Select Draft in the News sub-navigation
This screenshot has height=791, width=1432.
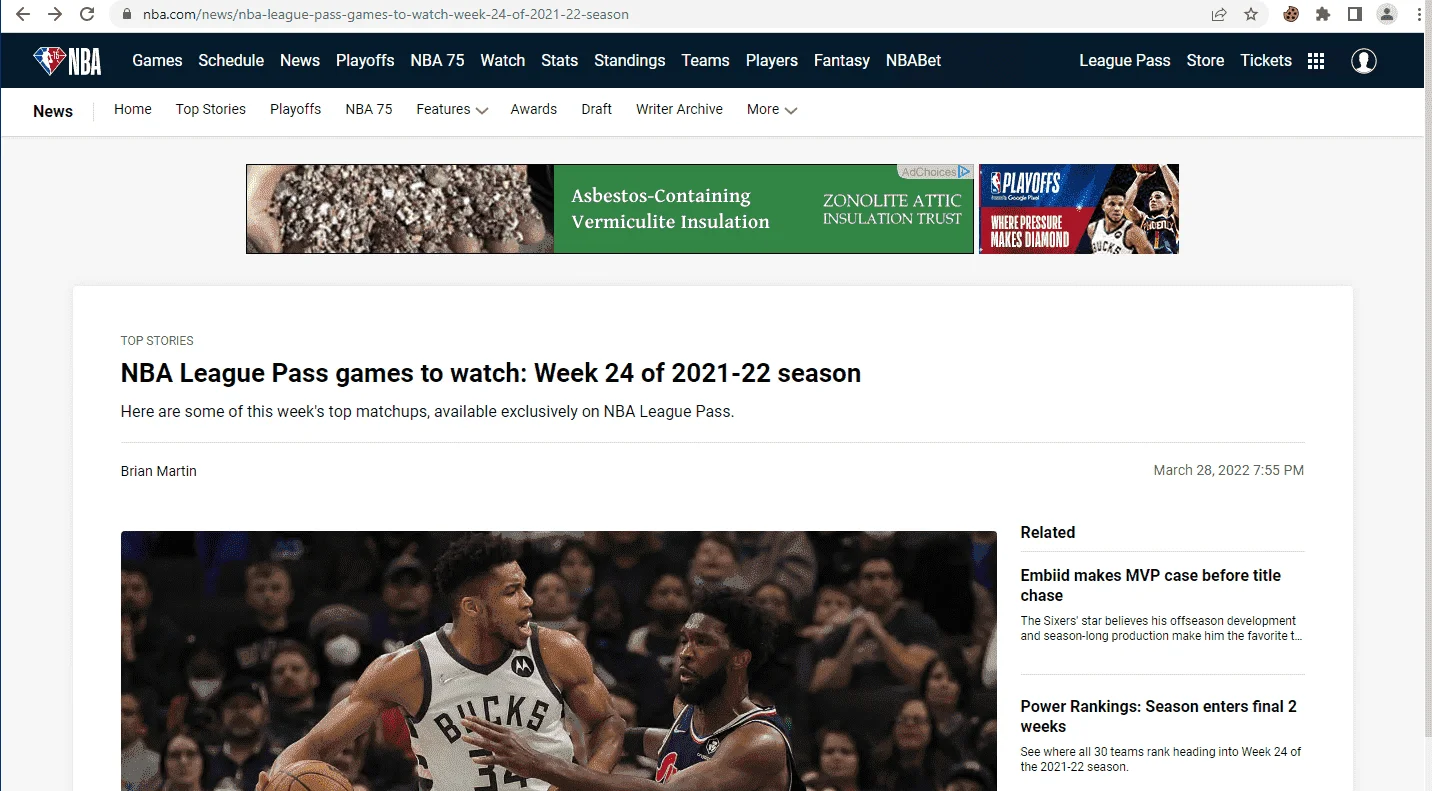pyautogui.click(x=597, y=109)
